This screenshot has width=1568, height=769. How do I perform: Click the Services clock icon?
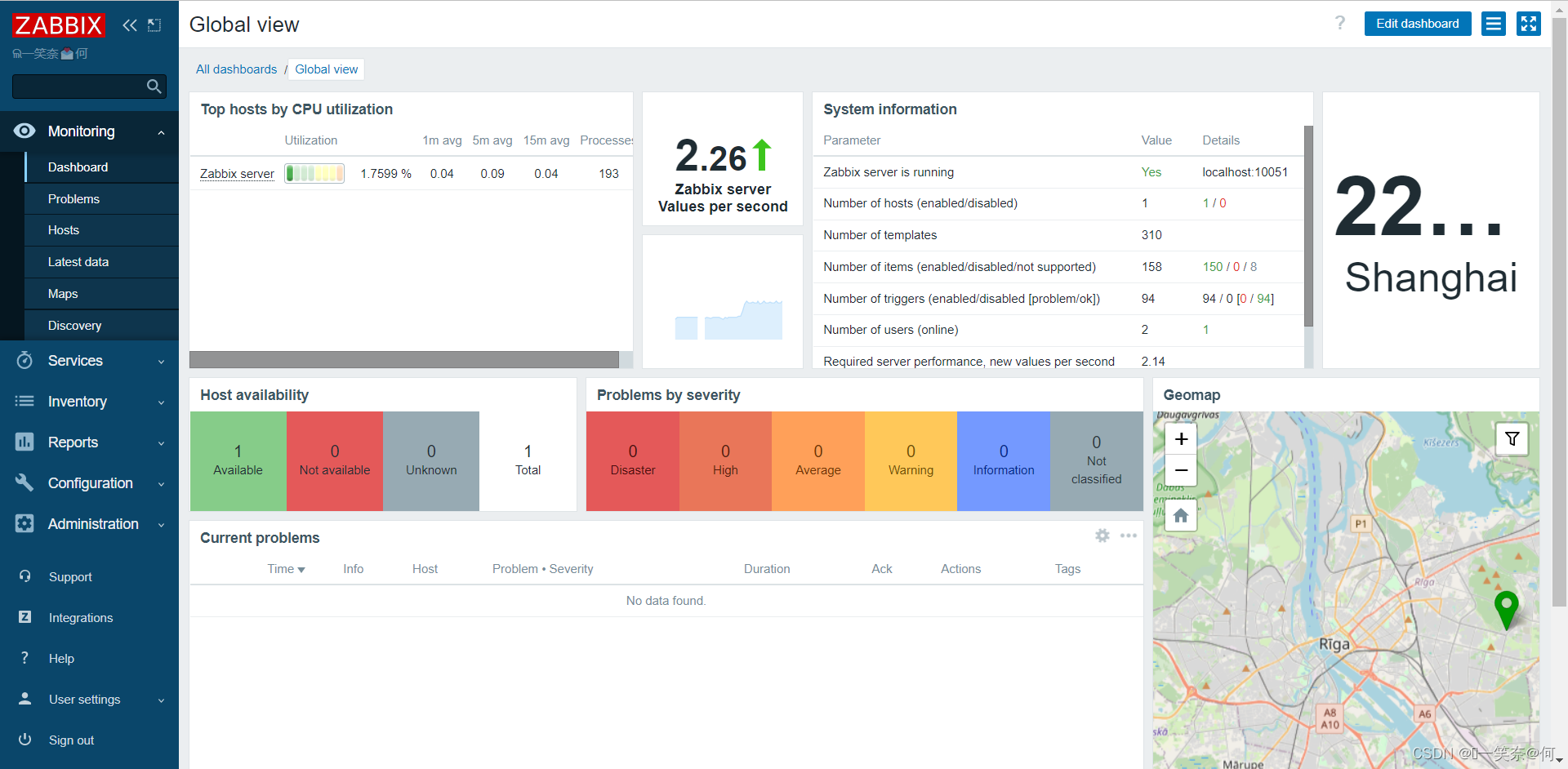tap(24, 360)
